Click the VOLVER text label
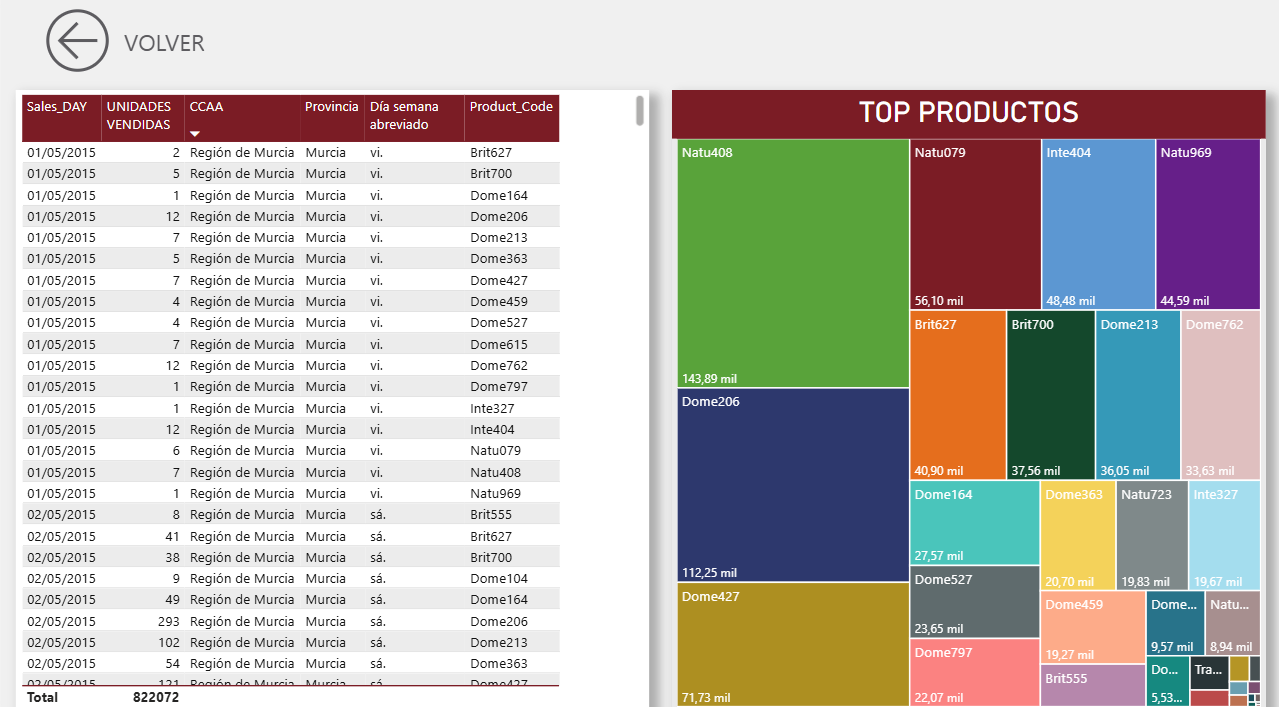1279x707 pixels. tap(164, 43)
